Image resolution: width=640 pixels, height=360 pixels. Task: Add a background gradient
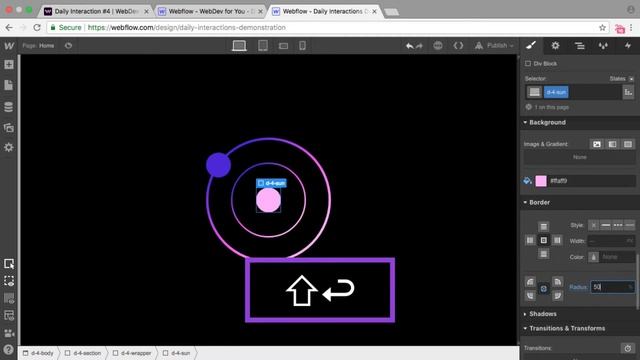pyautogui.click(x=612, y=144)
